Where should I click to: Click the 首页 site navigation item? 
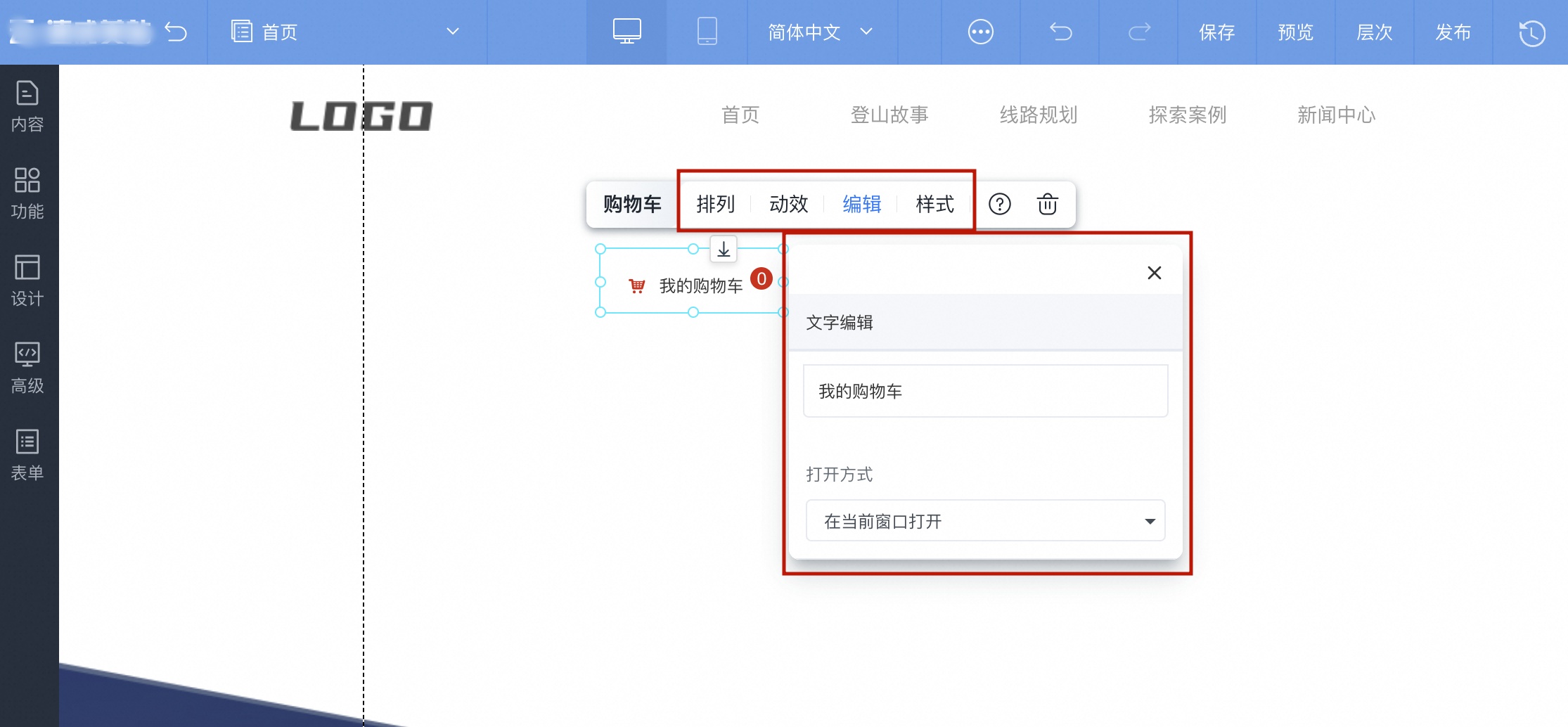[740, 115]
